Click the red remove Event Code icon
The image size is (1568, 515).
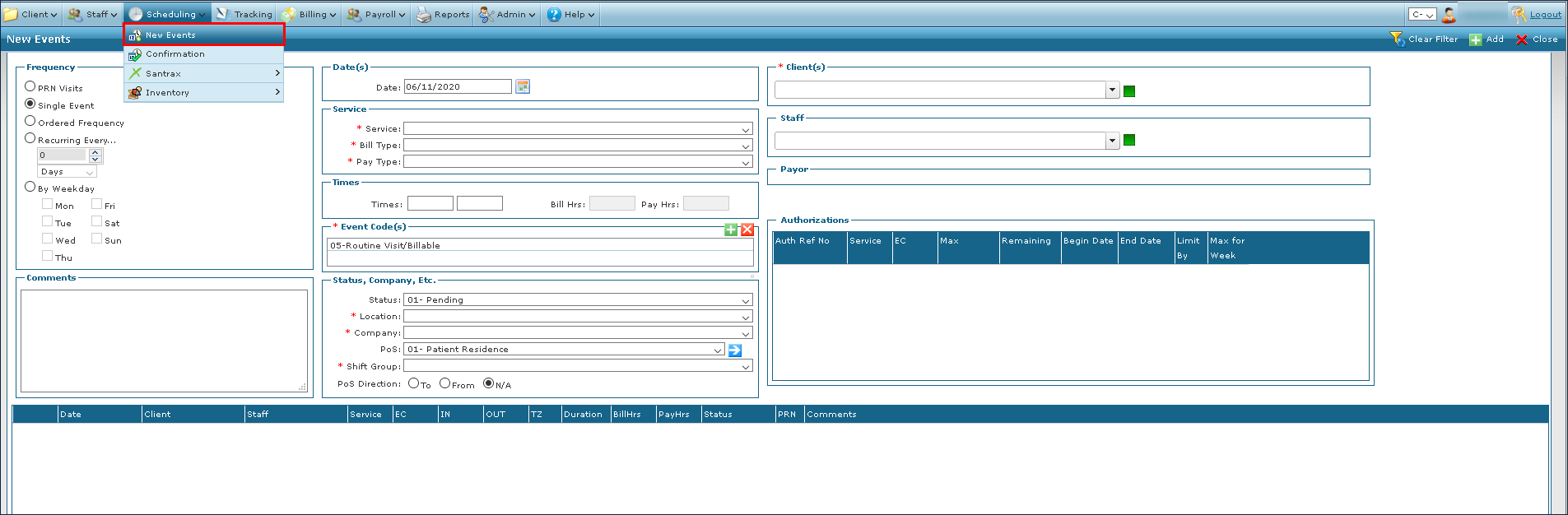pyautogui.click(x=747, y=230)
